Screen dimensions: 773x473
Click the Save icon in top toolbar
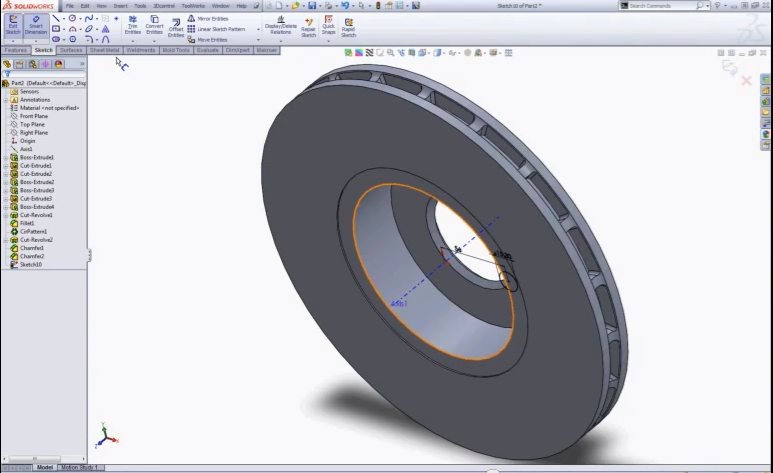coord(312,6)
